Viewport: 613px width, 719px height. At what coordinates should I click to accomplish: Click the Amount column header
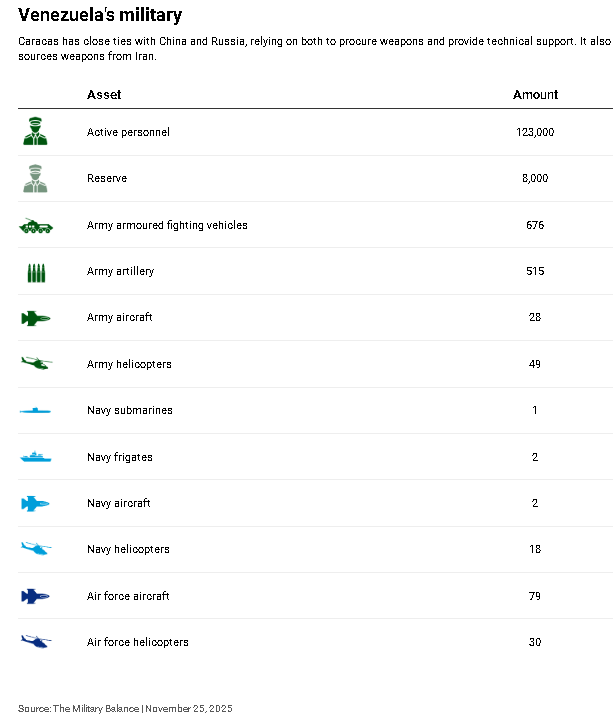(535, 94)
